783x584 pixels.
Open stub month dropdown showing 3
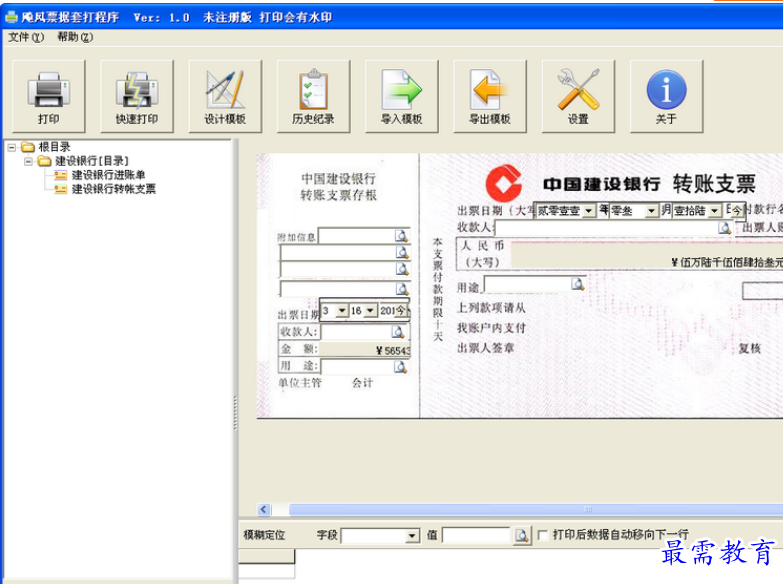tap(342, 311)
